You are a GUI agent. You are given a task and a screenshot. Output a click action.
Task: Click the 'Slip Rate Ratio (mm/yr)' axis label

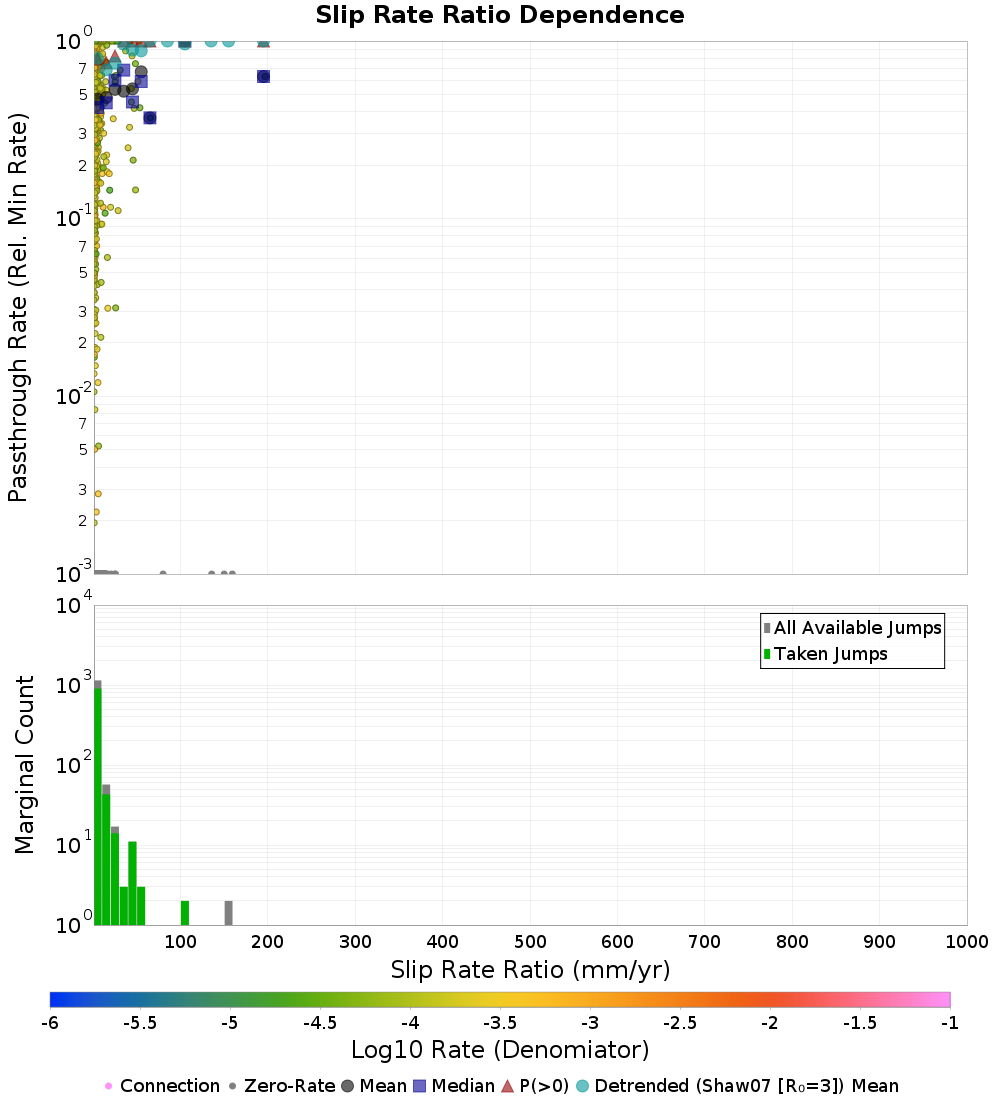530,970
